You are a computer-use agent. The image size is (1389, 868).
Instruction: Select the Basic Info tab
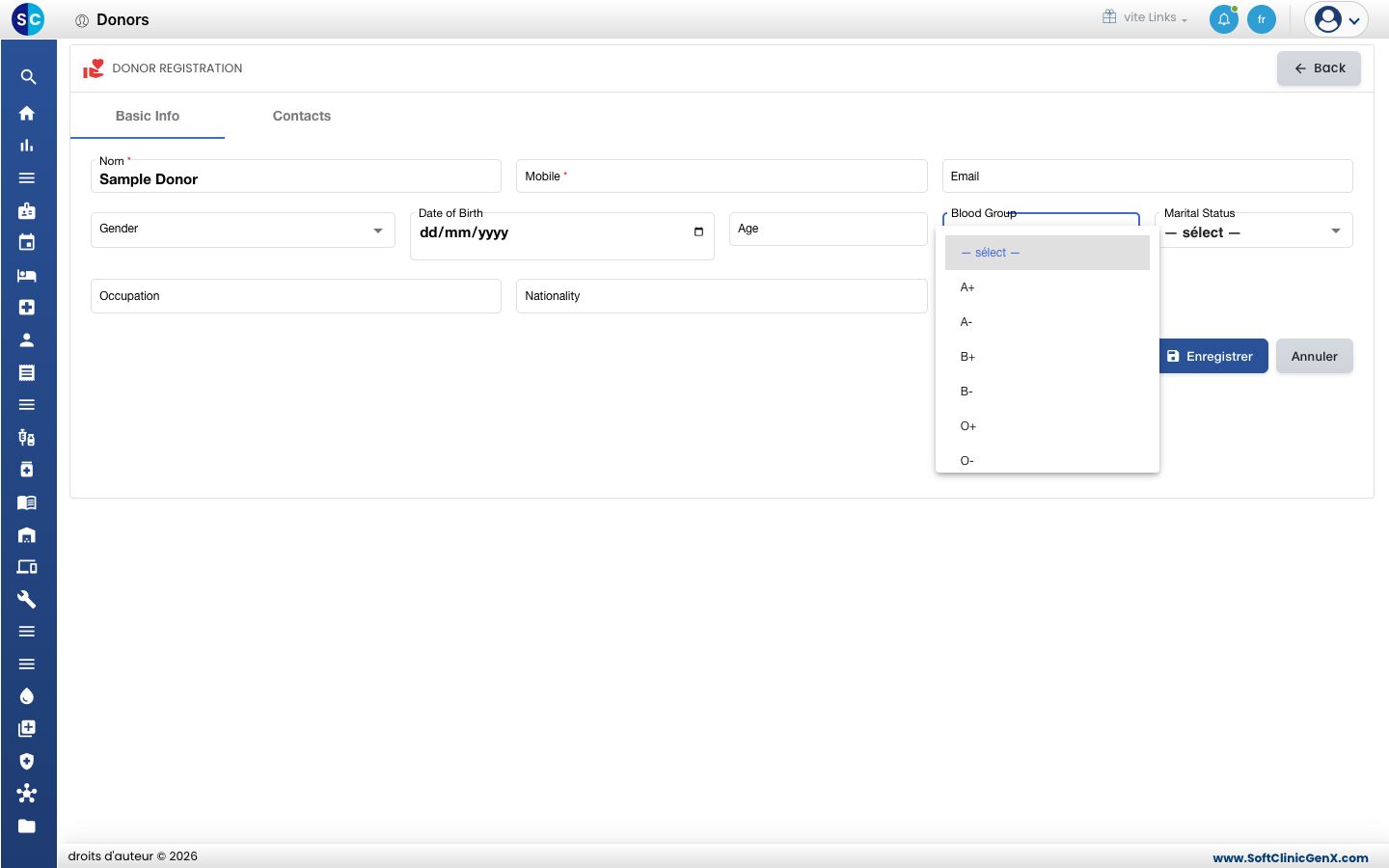pyautogui.click(x=148, y=116)
